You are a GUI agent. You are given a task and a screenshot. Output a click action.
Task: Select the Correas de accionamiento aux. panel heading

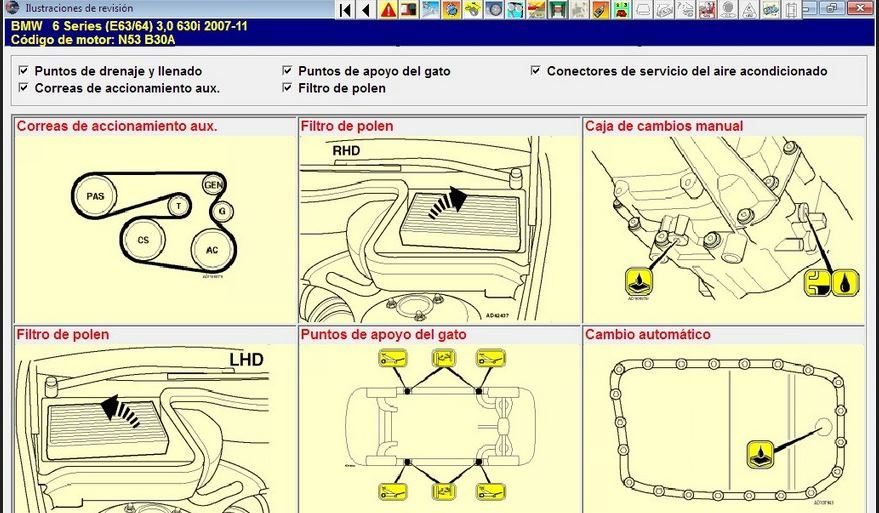(x=117, y=126)
